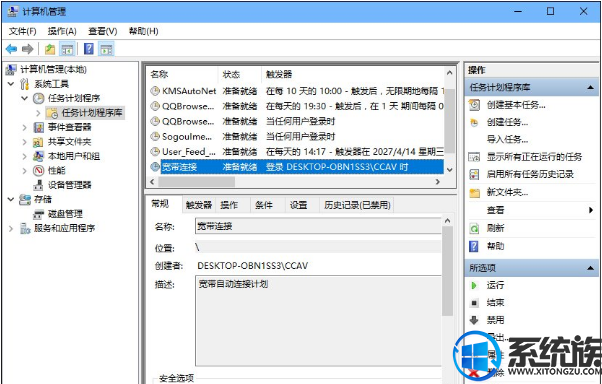602x384 pixels.
Task: Select the User_Feed_... task row
Action: tap(296, 152)
